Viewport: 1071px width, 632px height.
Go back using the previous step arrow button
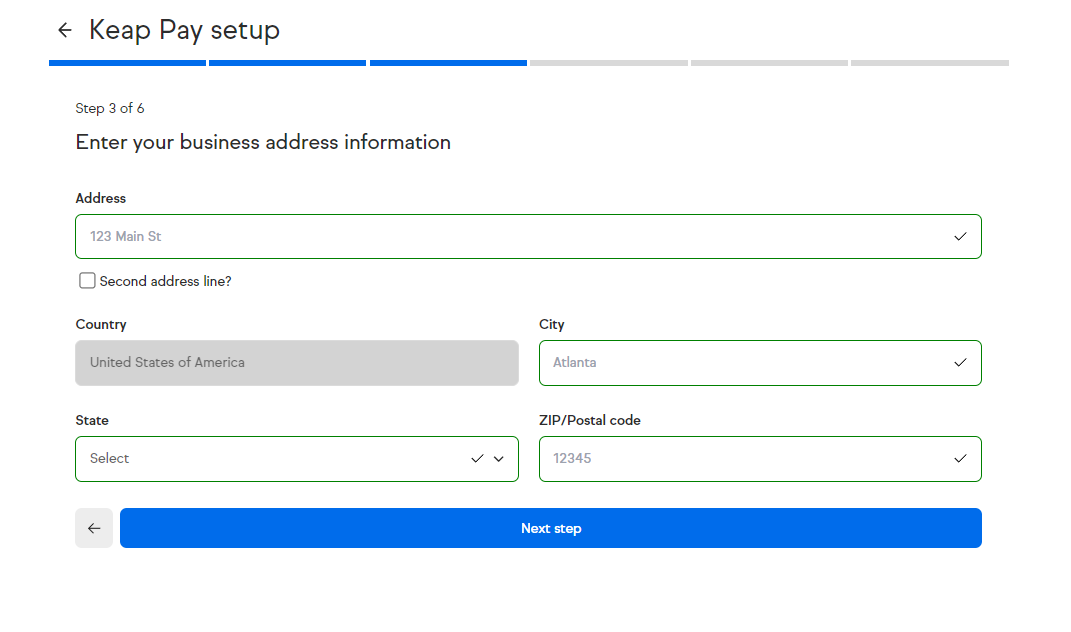coord(94,528)
